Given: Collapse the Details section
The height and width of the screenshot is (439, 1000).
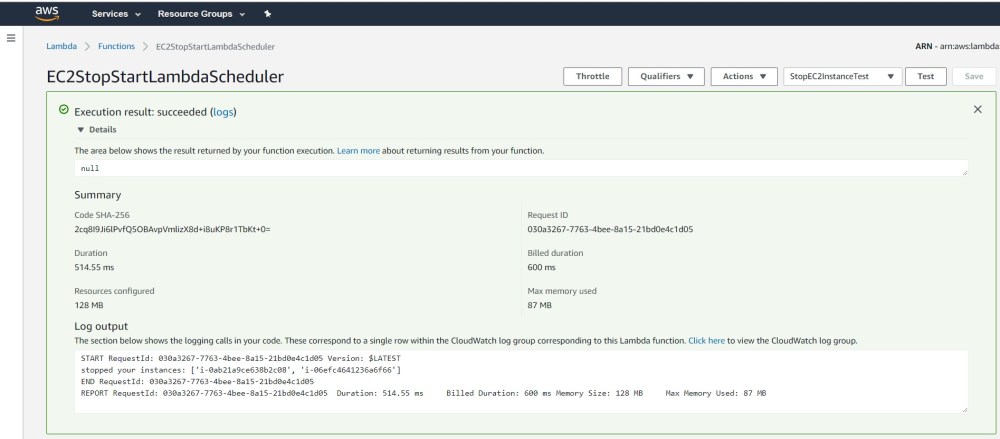Looking at the screenshot, I should [97, 130].
